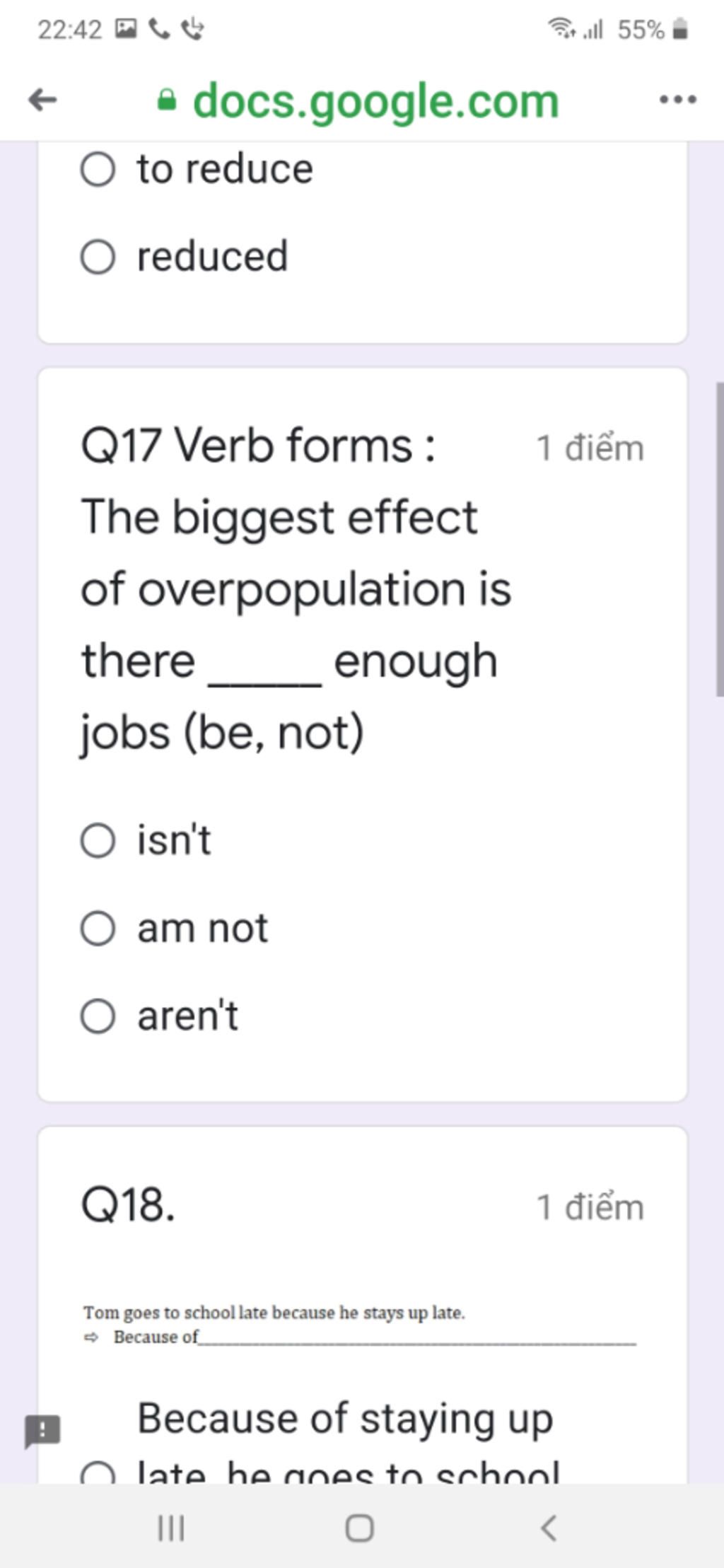This screenshot has height=1568, width=724.
Task: Open the three-dot browser menu
Action: pos(677,100)
